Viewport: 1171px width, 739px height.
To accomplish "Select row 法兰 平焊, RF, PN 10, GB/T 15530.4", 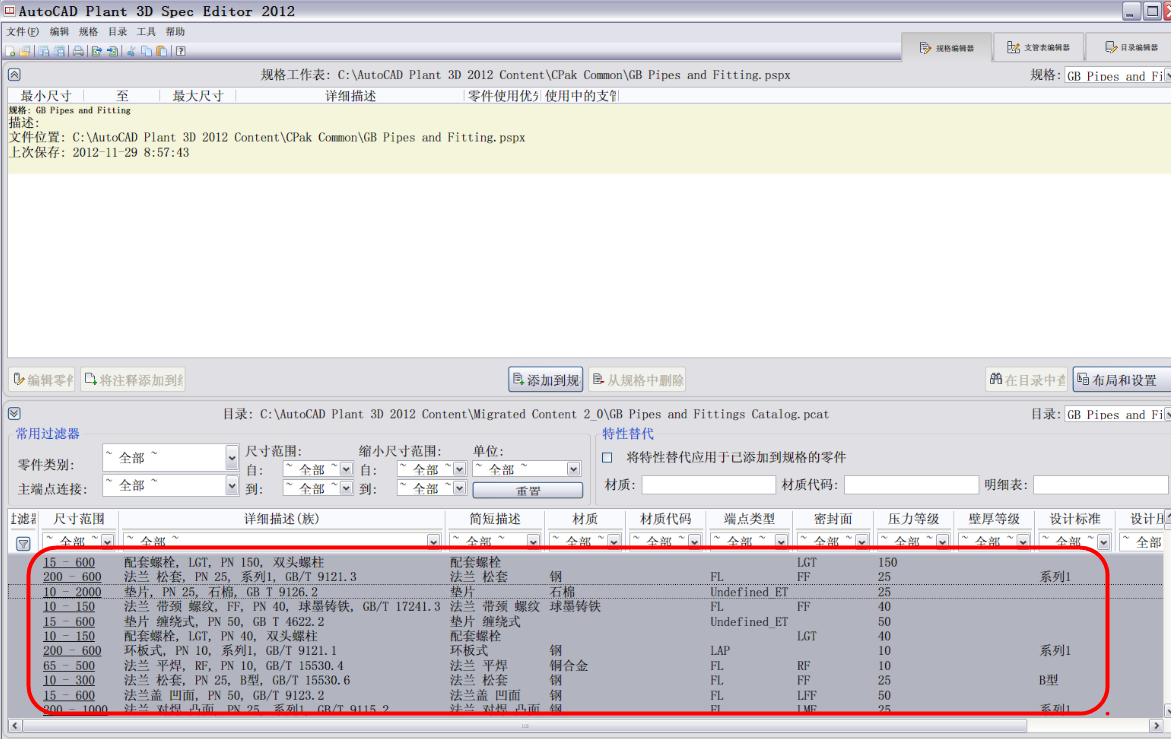I will tap(586, 666).
